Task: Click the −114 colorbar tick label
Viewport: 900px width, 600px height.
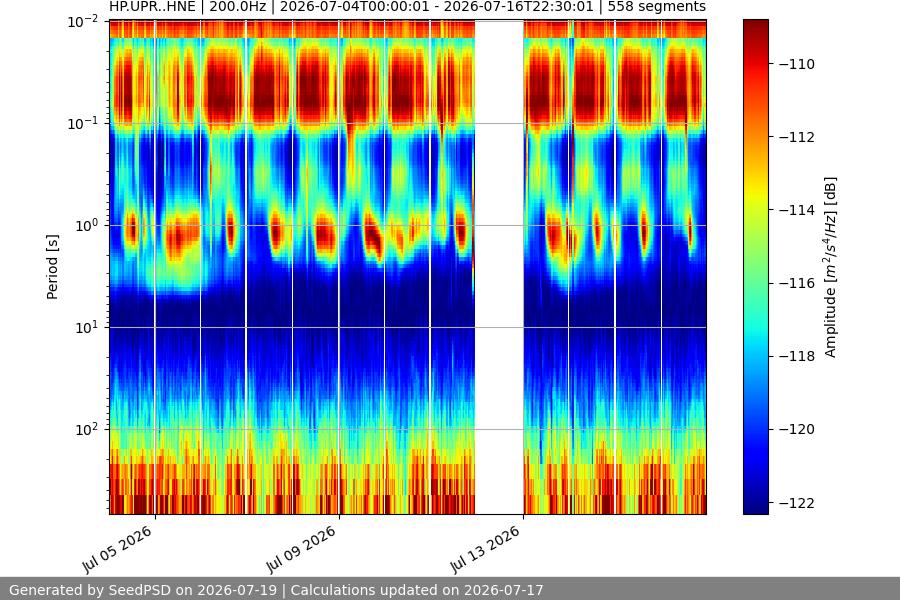Action: tap(797, 210)
